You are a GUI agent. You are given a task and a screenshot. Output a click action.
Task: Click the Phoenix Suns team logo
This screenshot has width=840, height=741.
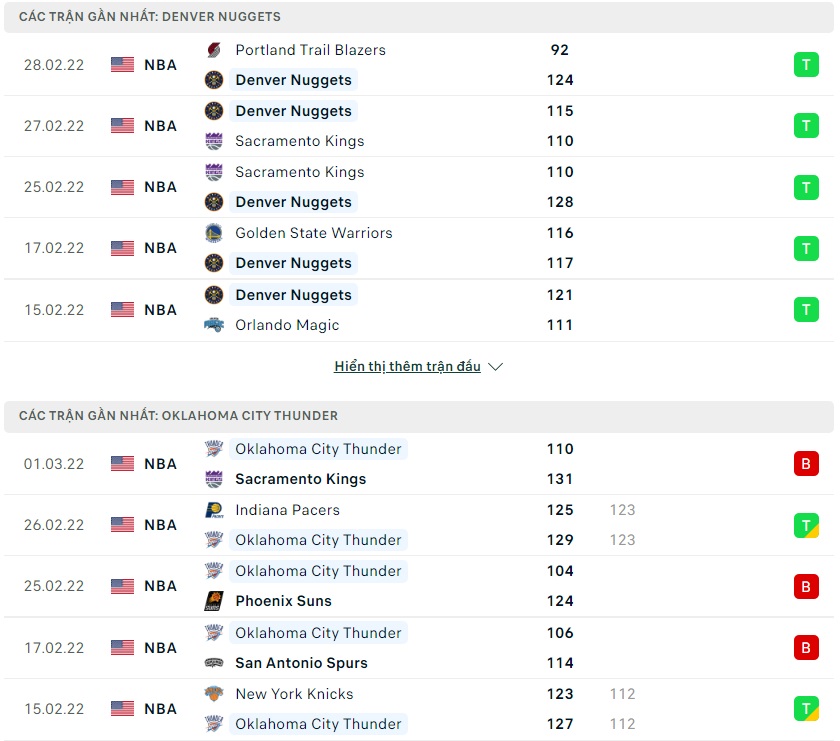(x=213, y=601)
